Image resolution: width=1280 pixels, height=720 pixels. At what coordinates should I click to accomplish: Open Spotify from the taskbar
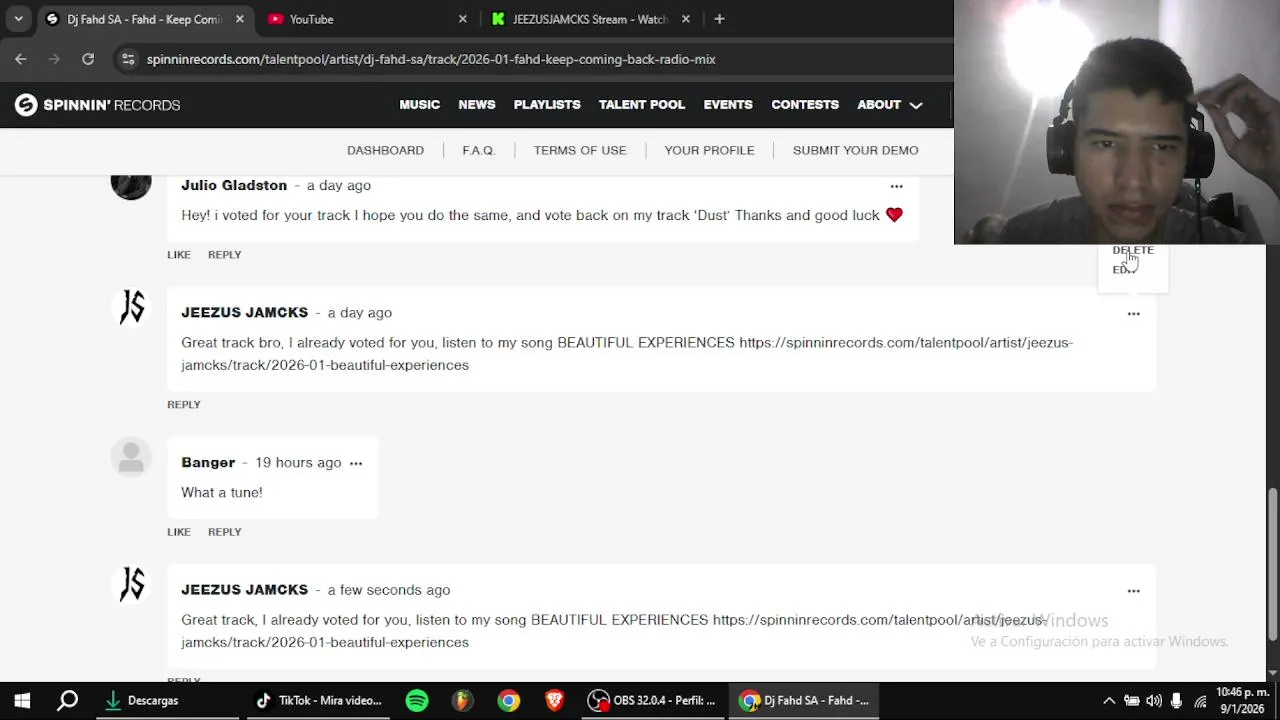click(417, 701)
